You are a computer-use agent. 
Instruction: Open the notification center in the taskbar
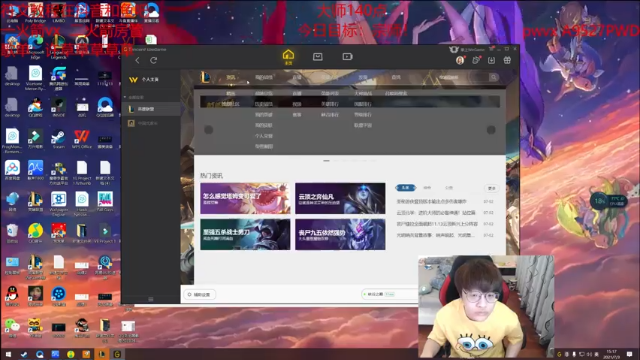pos(630,354)
